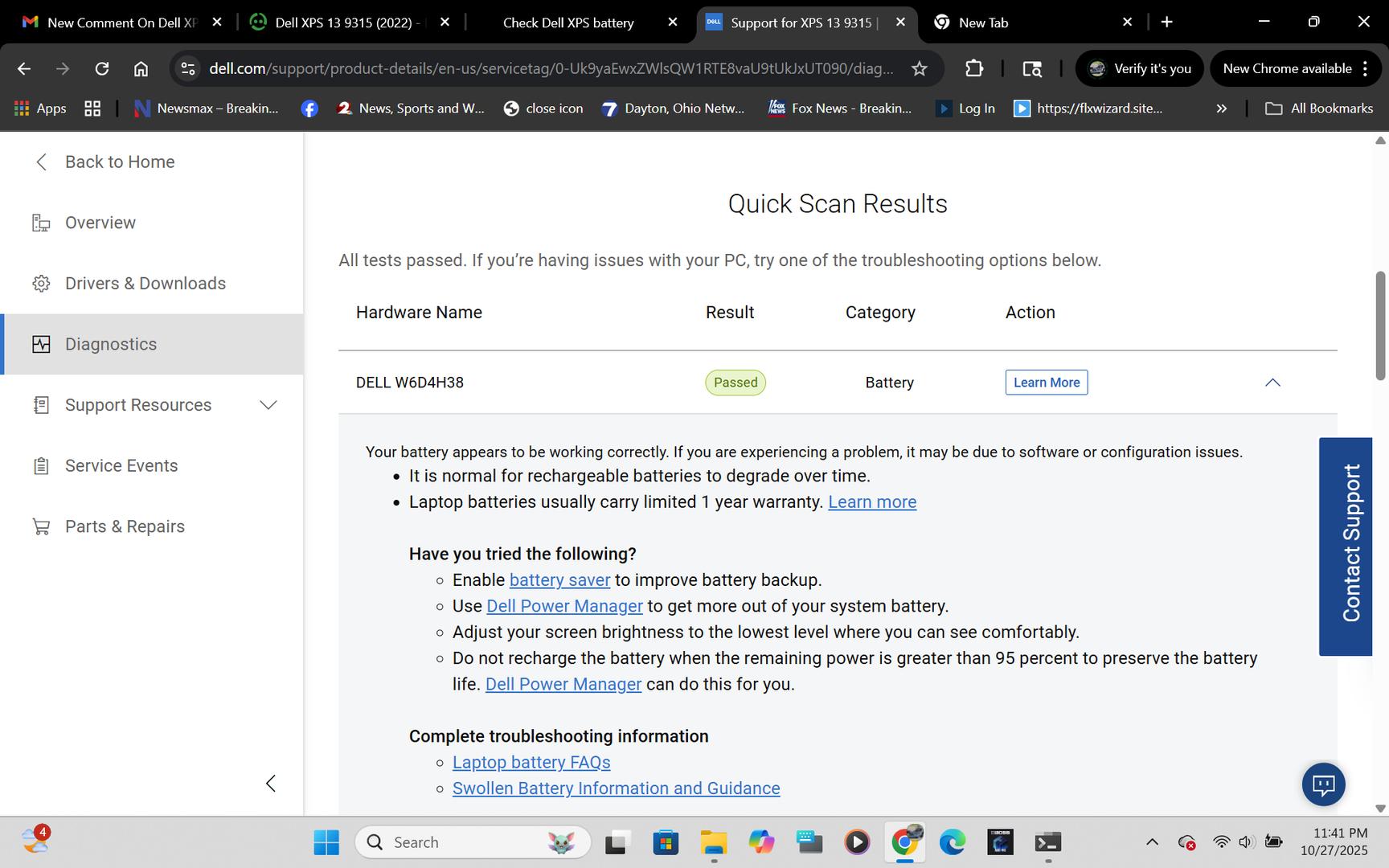Click the Learn More button for Battery

(1047, 383)
